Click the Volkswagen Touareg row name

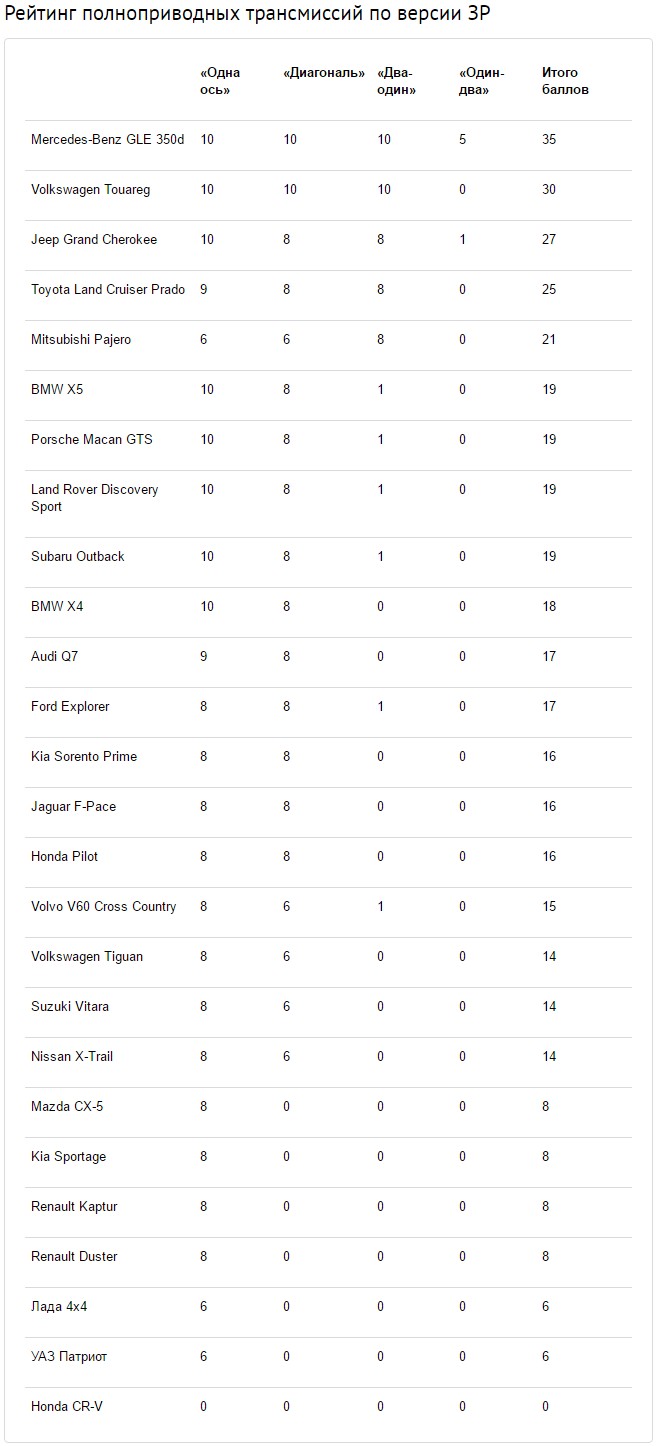(x=91, y=190)
